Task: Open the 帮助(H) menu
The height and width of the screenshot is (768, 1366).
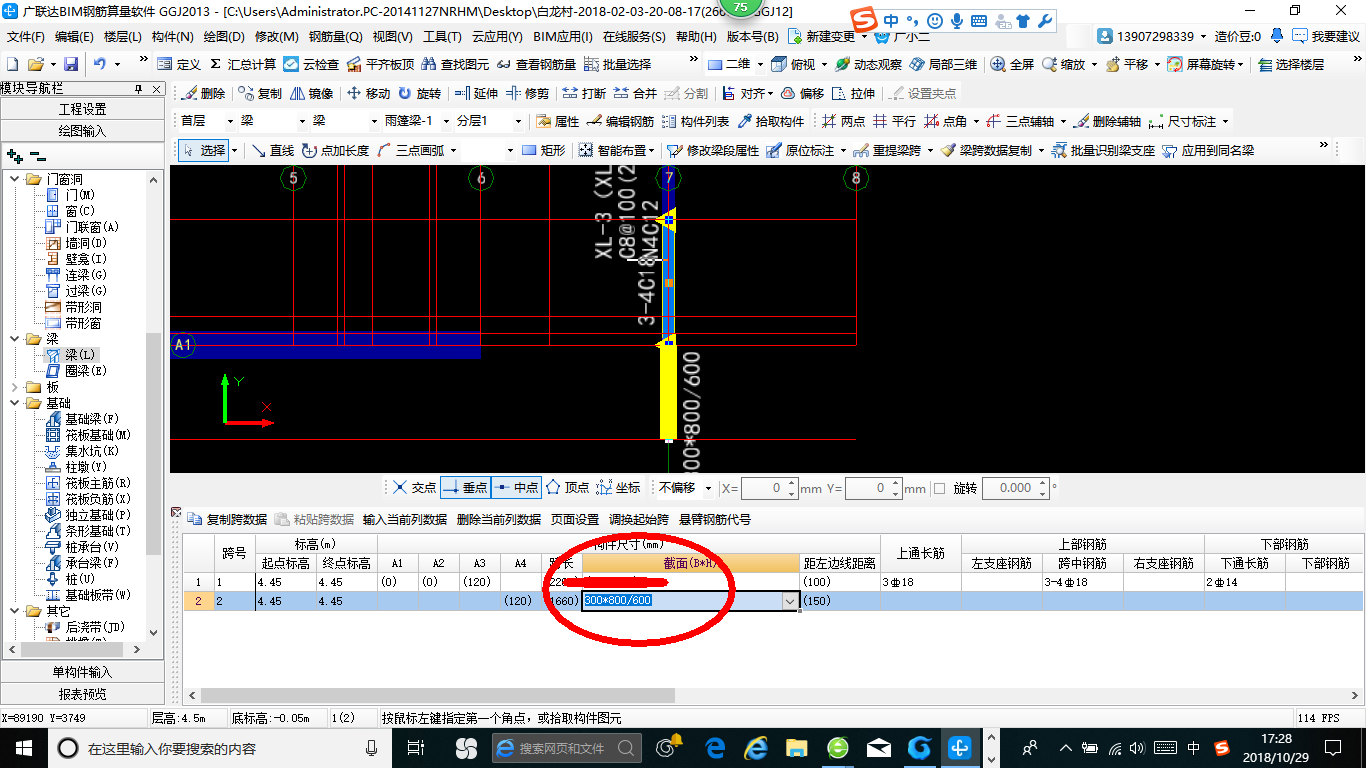Action: pos(696,37)
